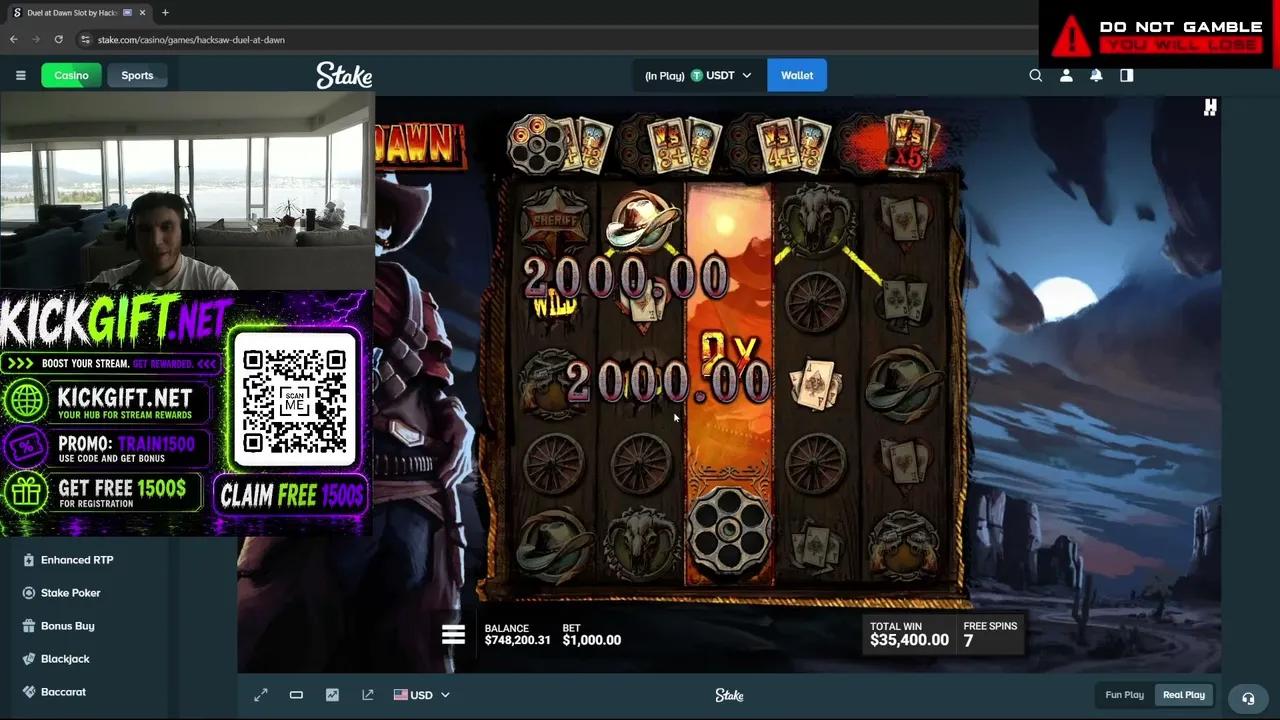
Task: Open site search magnifier icon
Action: coord(1036,75)
